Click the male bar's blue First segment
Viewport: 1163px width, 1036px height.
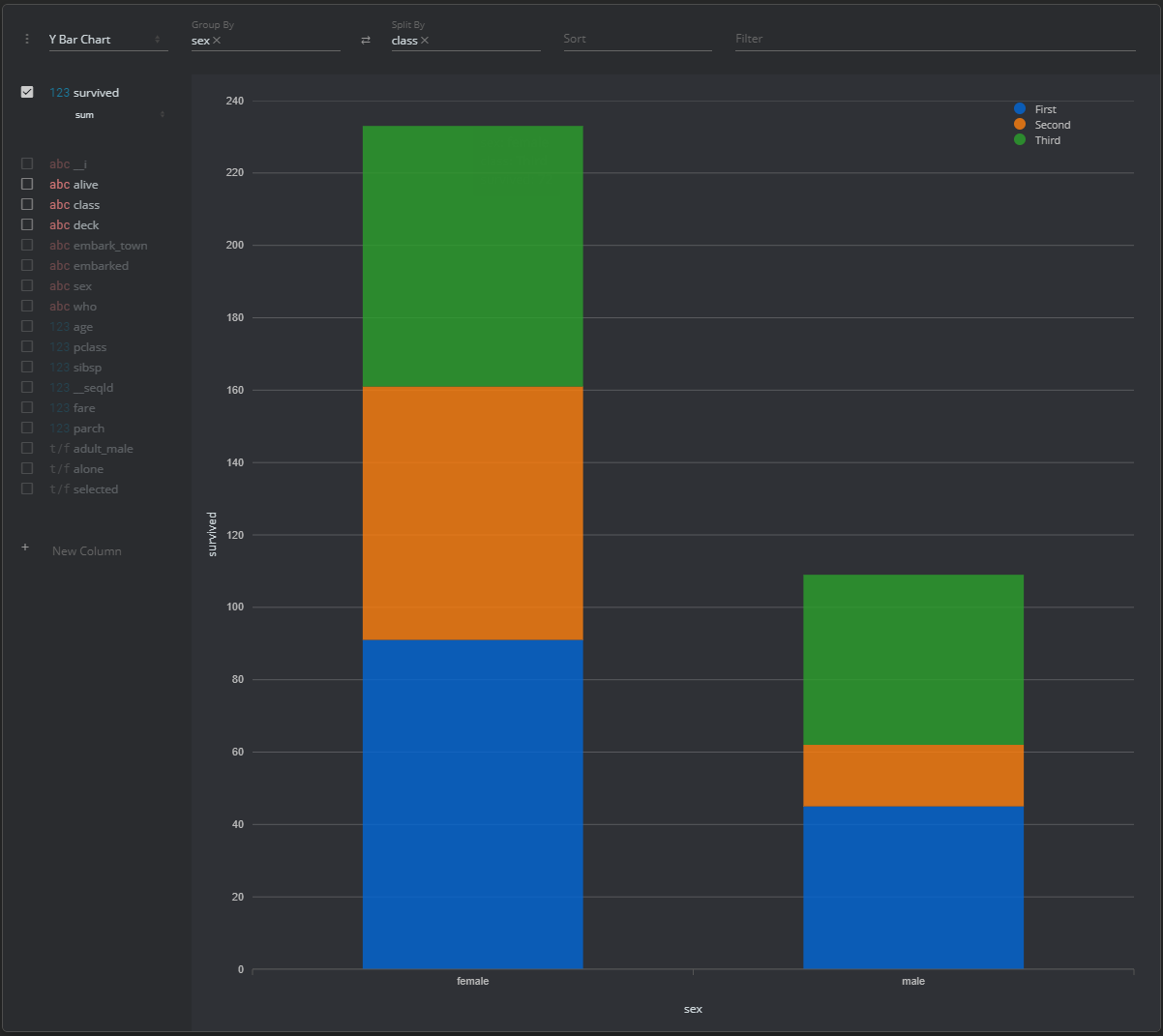click(x=913, y=888)
